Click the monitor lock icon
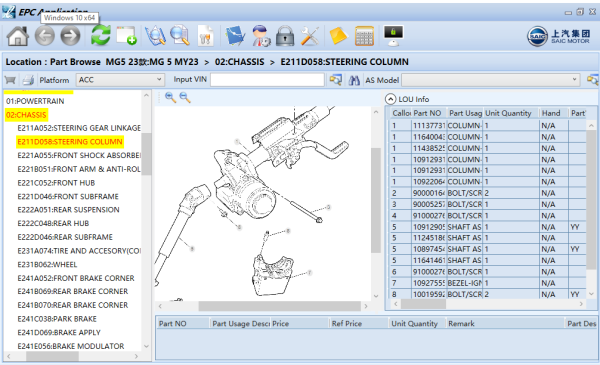Image resolution: width=600 pixels, height=365 pixels. point(393,36)
